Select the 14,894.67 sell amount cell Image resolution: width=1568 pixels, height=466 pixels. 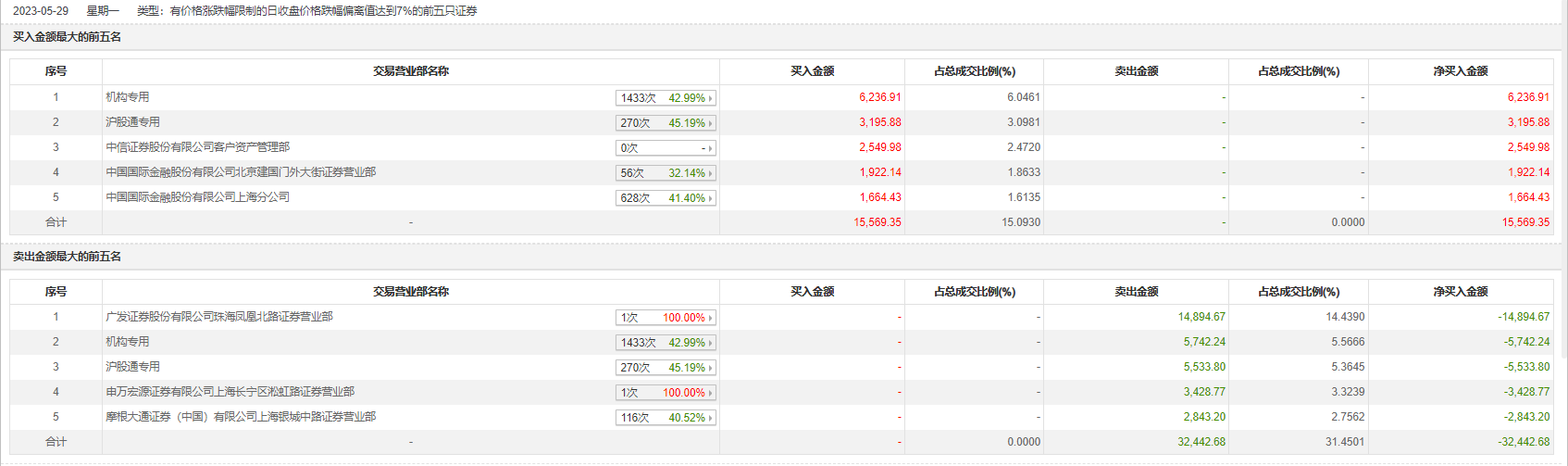(x=1201, y=317)
